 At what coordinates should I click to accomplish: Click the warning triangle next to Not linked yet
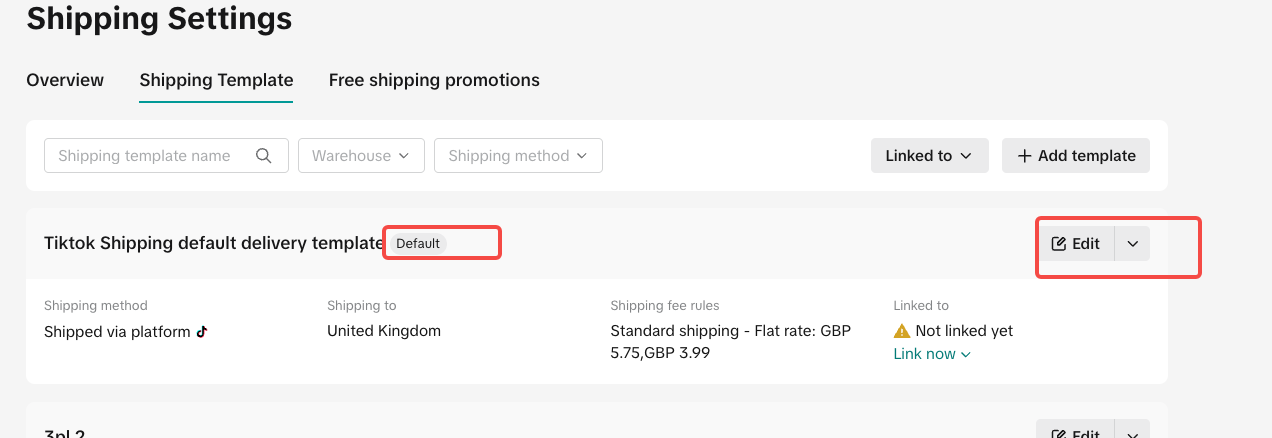point(902,331)
